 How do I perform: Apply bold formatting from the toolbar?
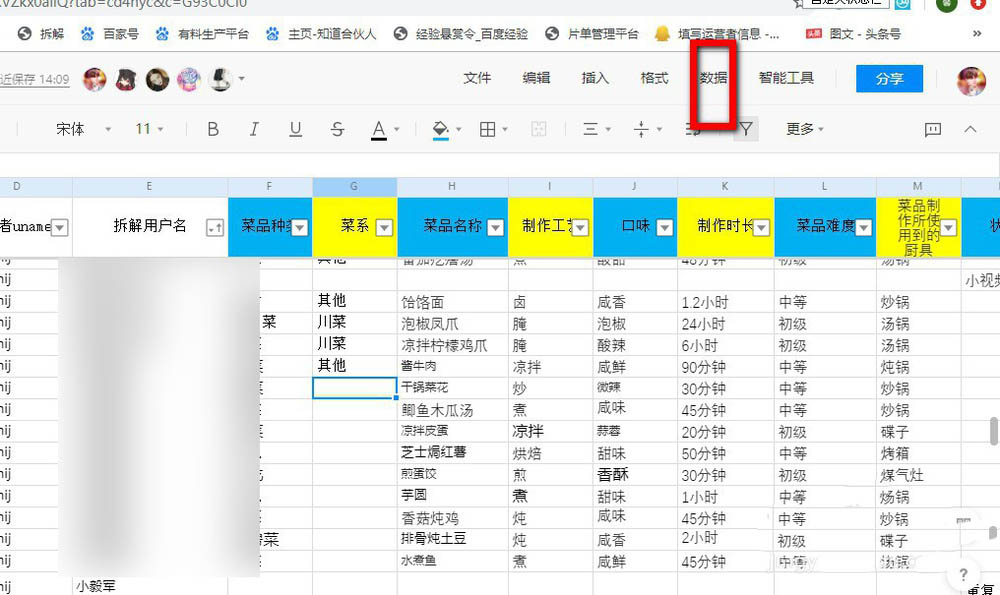click(x=213, y=129)
